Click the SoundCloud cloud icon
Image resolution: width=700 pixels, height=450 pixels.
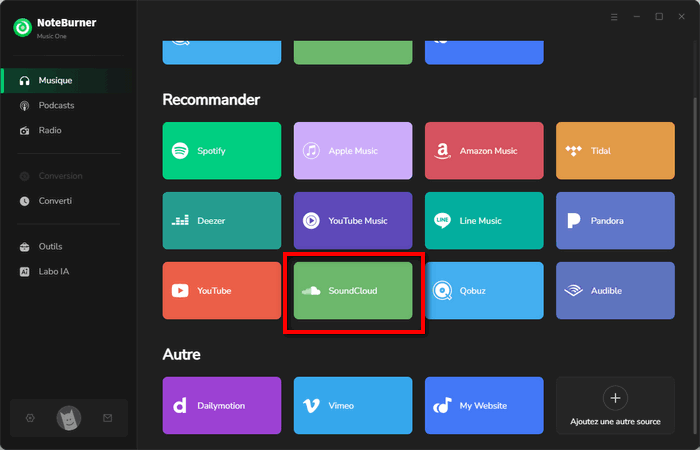tap(311, 291)
